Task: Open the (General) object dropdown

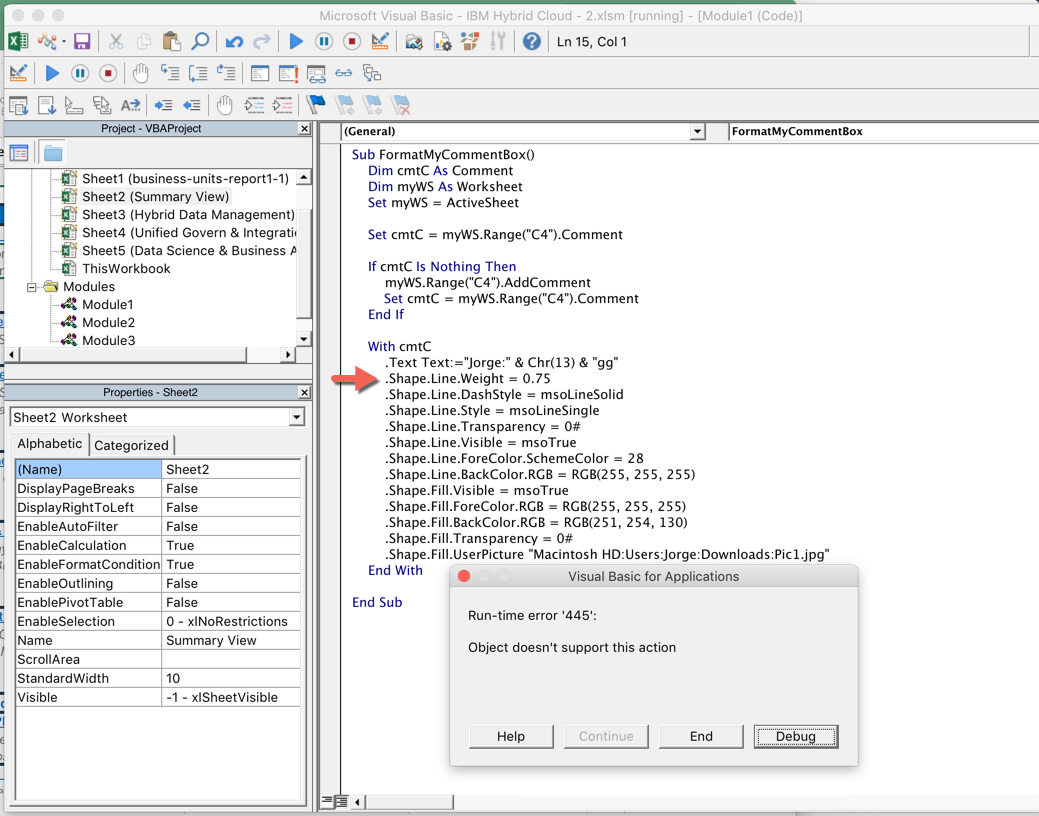Action: tap(696, 131)
